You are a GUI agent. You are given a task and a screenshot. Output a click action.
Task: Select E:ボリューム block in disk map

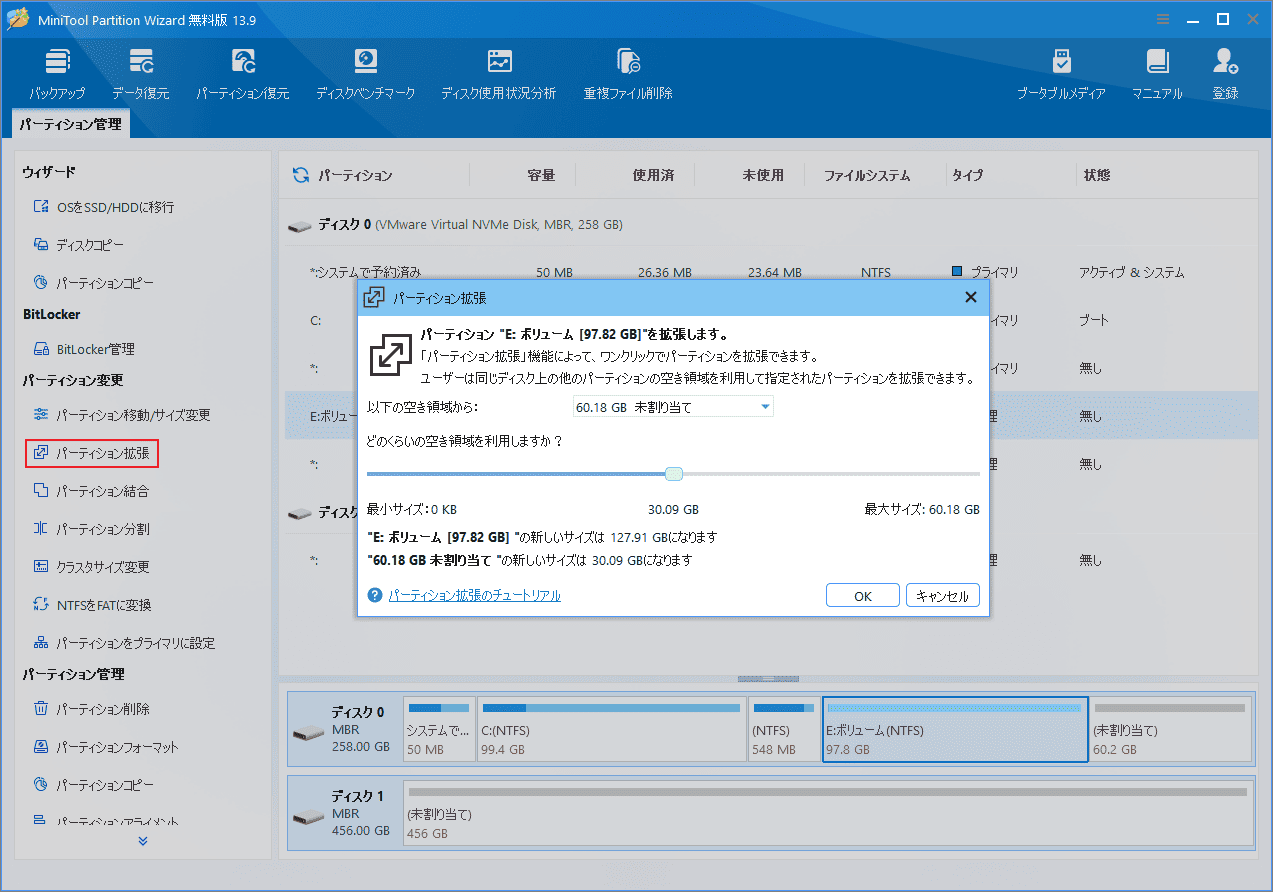pos(955,729)
